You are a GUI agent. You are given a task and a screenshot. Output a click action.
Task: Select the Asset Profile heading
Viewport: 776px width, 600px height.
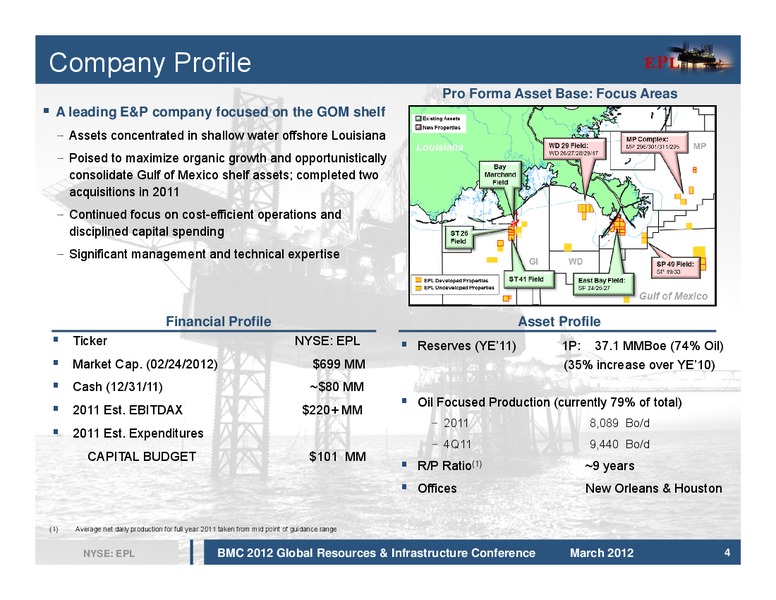pos(559,322)
